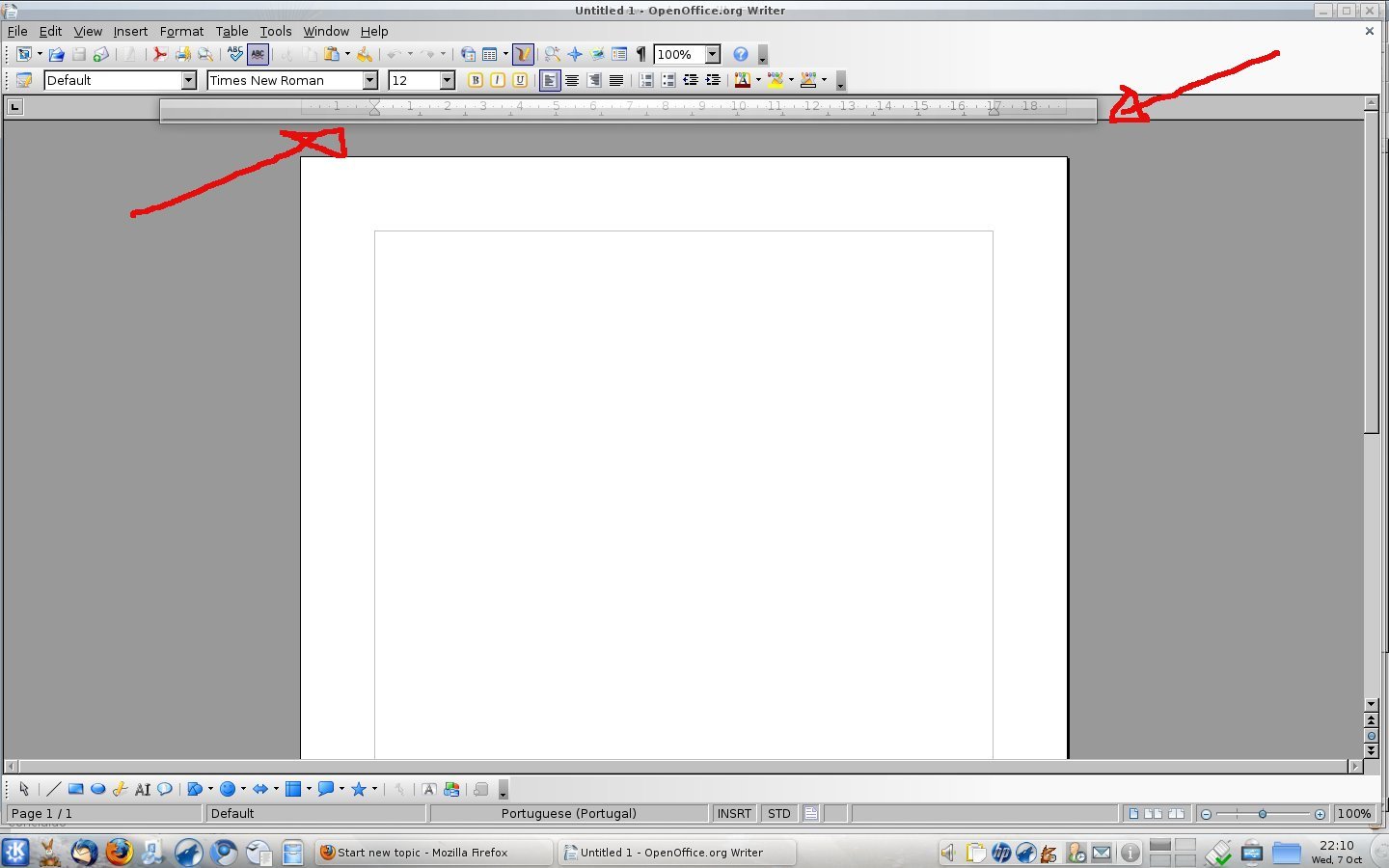Open the Format menu

(x=181, y=31)
